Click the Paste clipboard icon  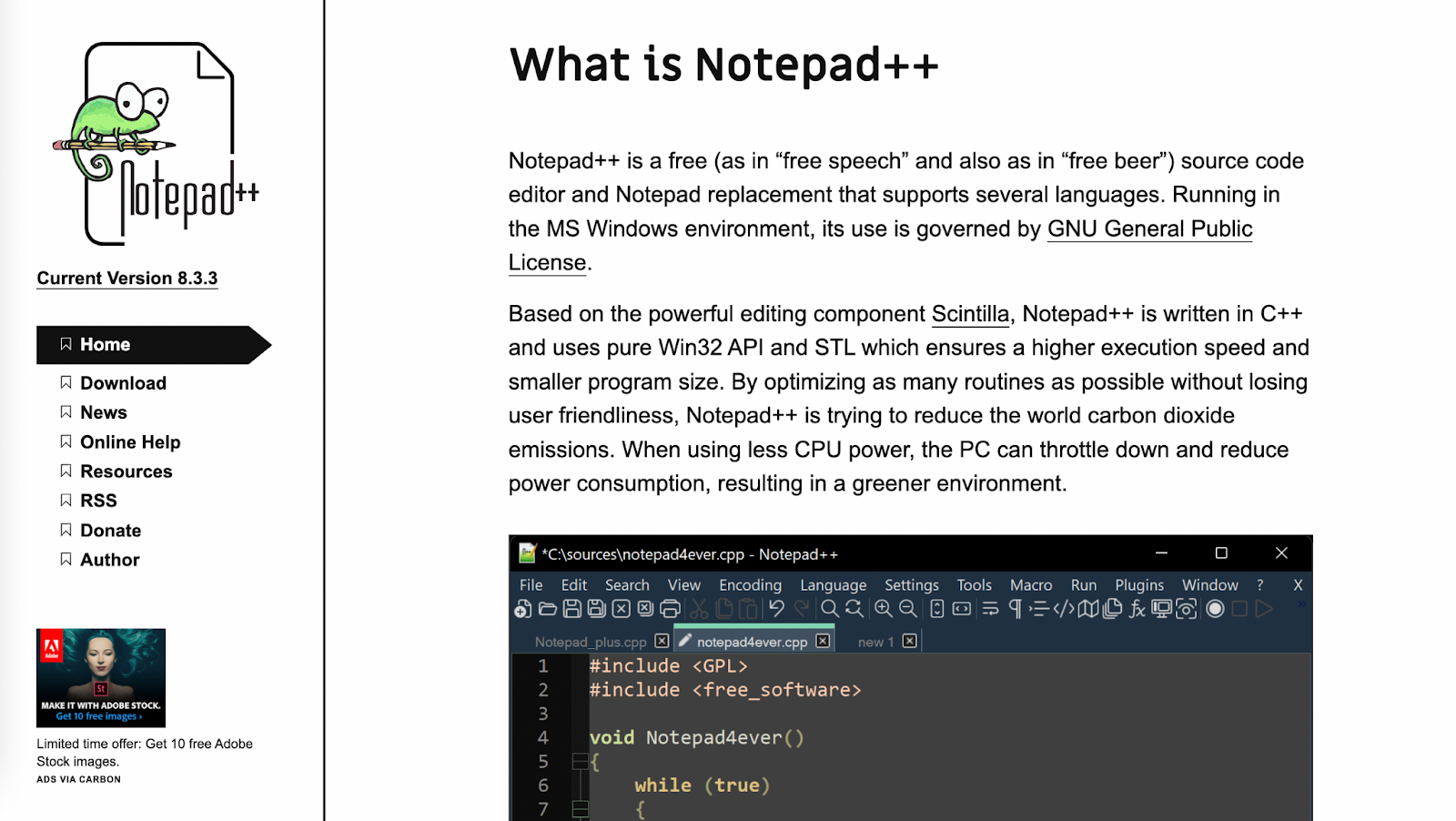[748, 609]
